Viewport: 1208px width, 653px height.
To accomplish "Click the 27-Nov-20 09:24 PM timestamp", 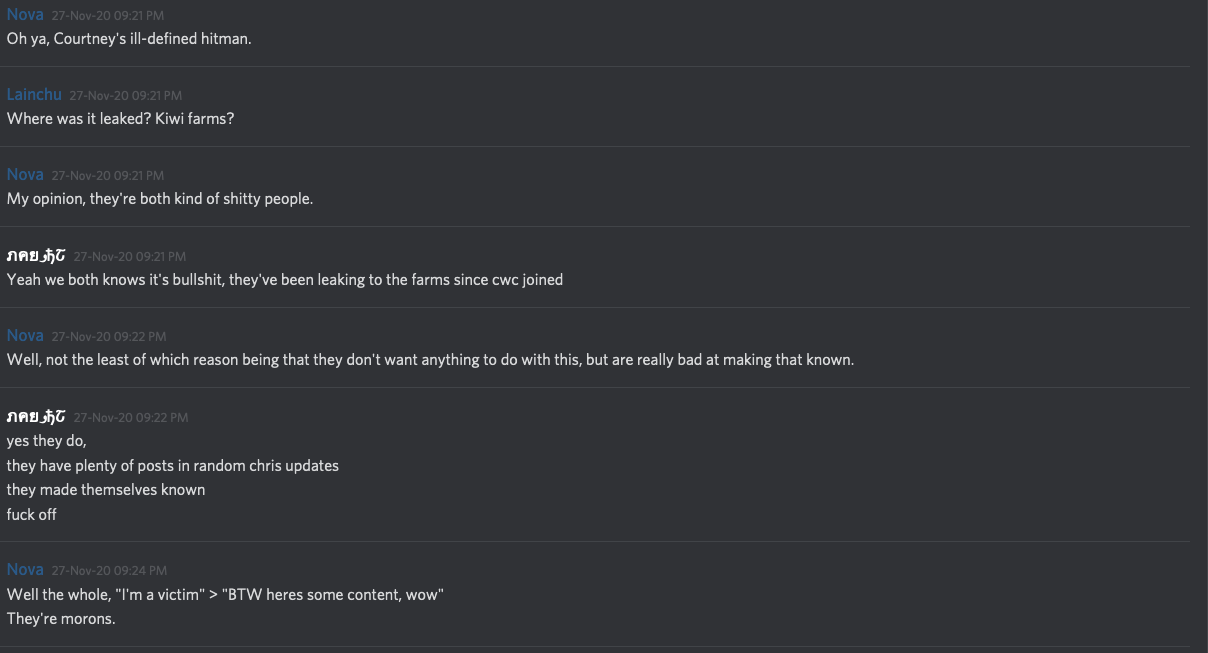I will tap(109, 570).
